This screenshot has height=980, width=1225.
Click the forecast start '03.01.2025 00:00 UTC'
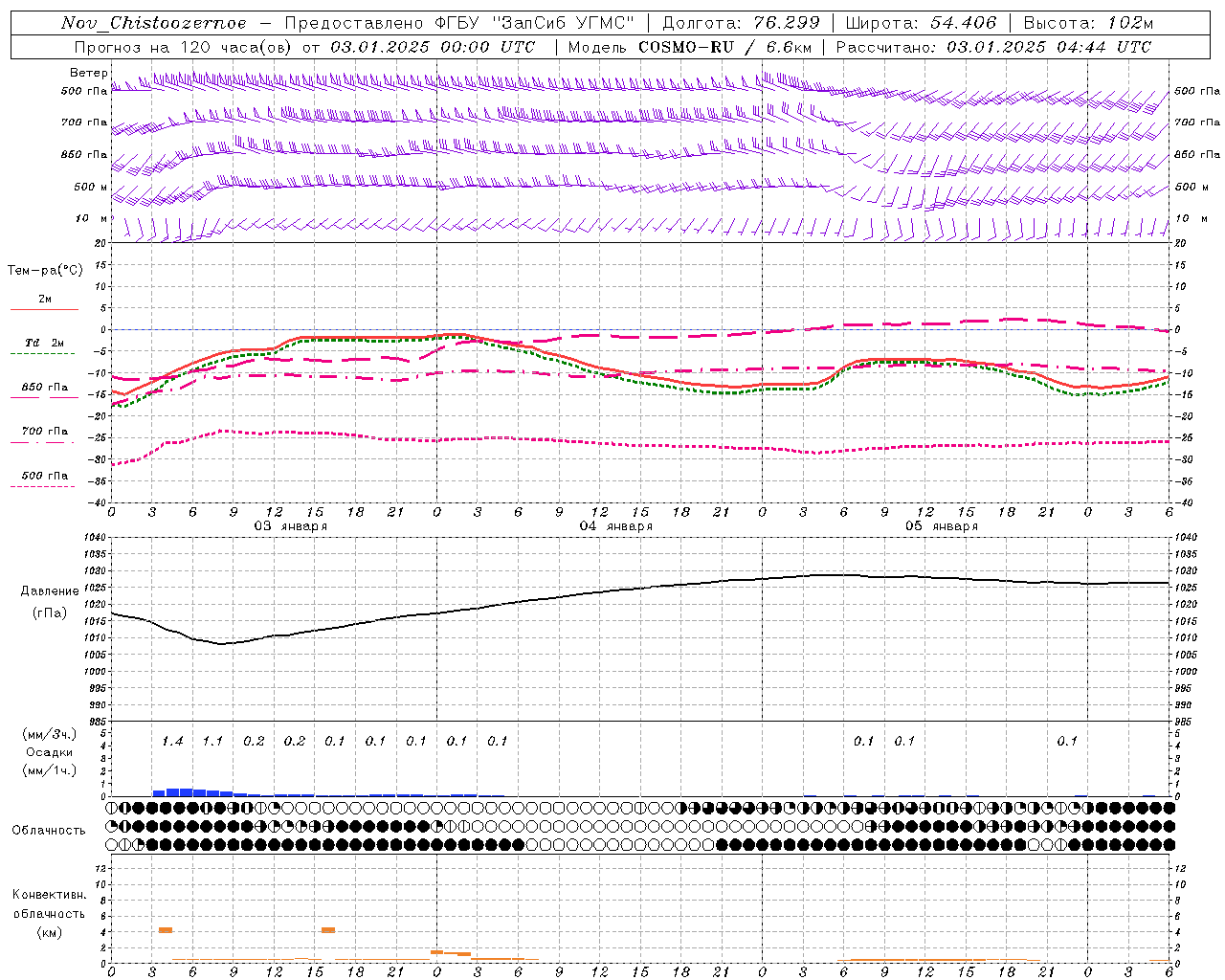coord(433,47)
